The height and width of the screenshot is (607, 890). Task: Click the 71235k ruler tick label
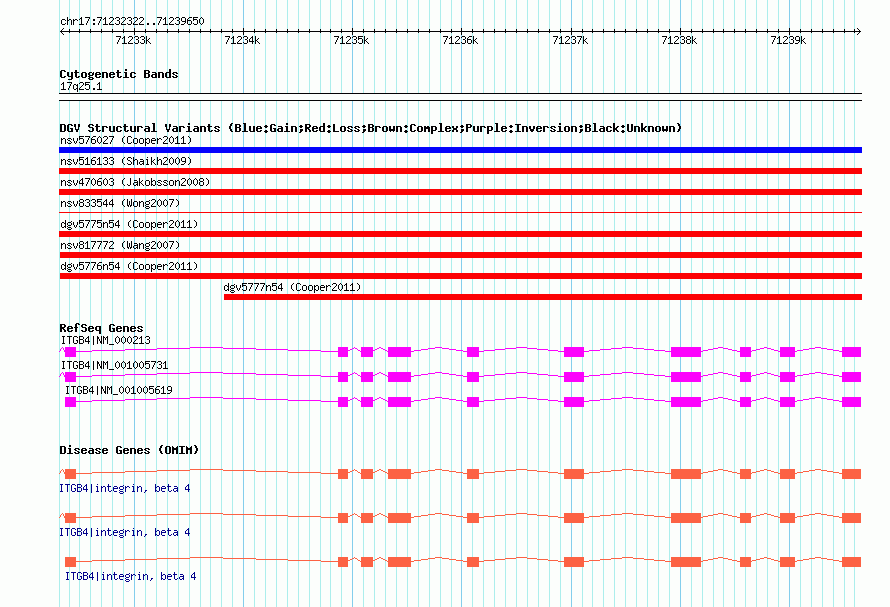[351, 40]
